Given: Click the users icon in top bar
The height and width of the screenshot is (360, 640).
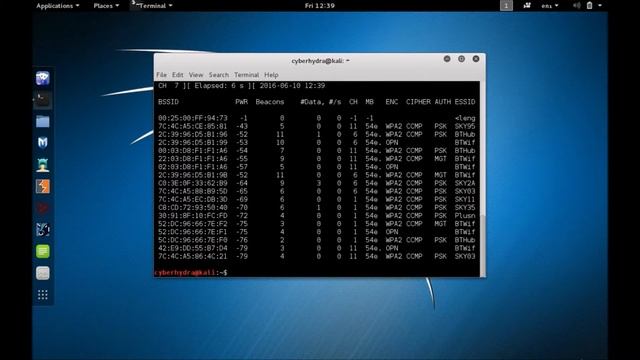Looking at the screenshot, I should (527, 6).
